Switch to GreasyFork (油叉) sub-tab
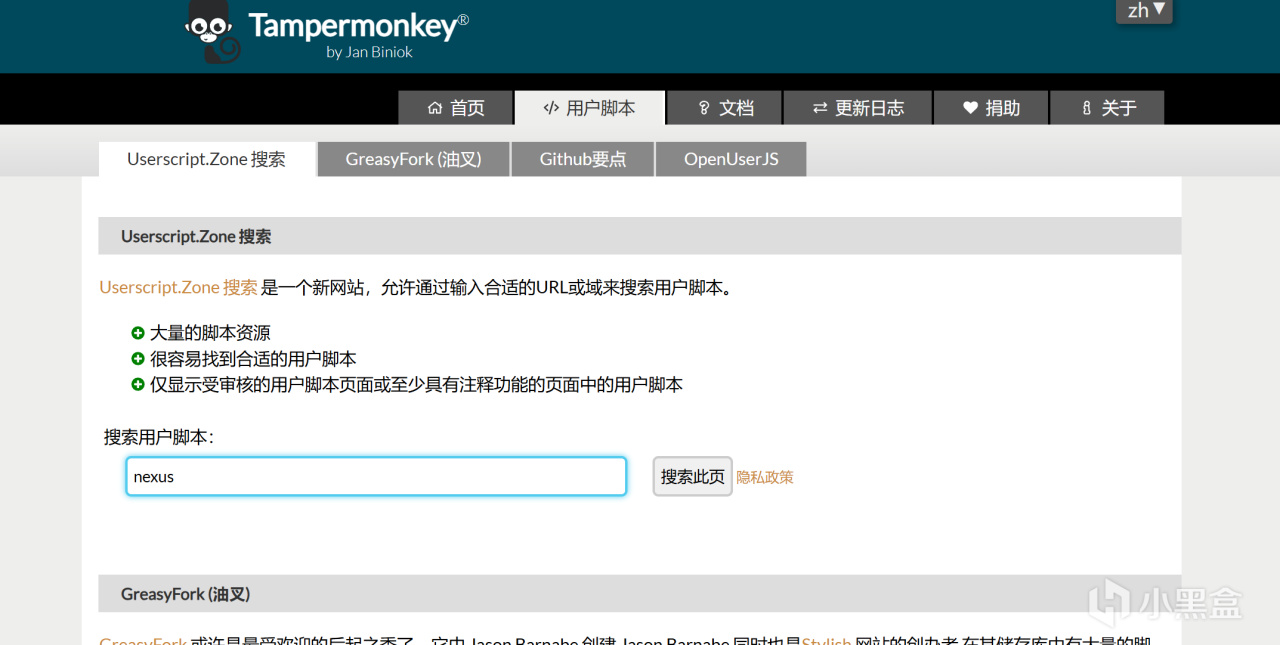Screen dimensions: 1280x645 pos(414,159)
